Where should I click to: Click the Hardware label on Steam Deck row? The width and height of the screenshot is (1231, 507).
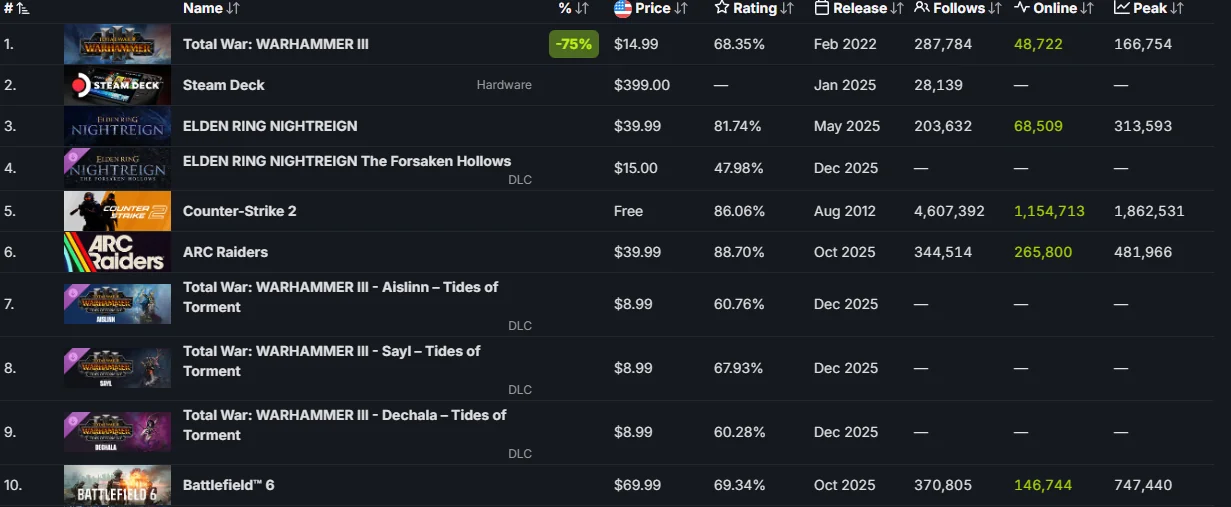[504, 85]
